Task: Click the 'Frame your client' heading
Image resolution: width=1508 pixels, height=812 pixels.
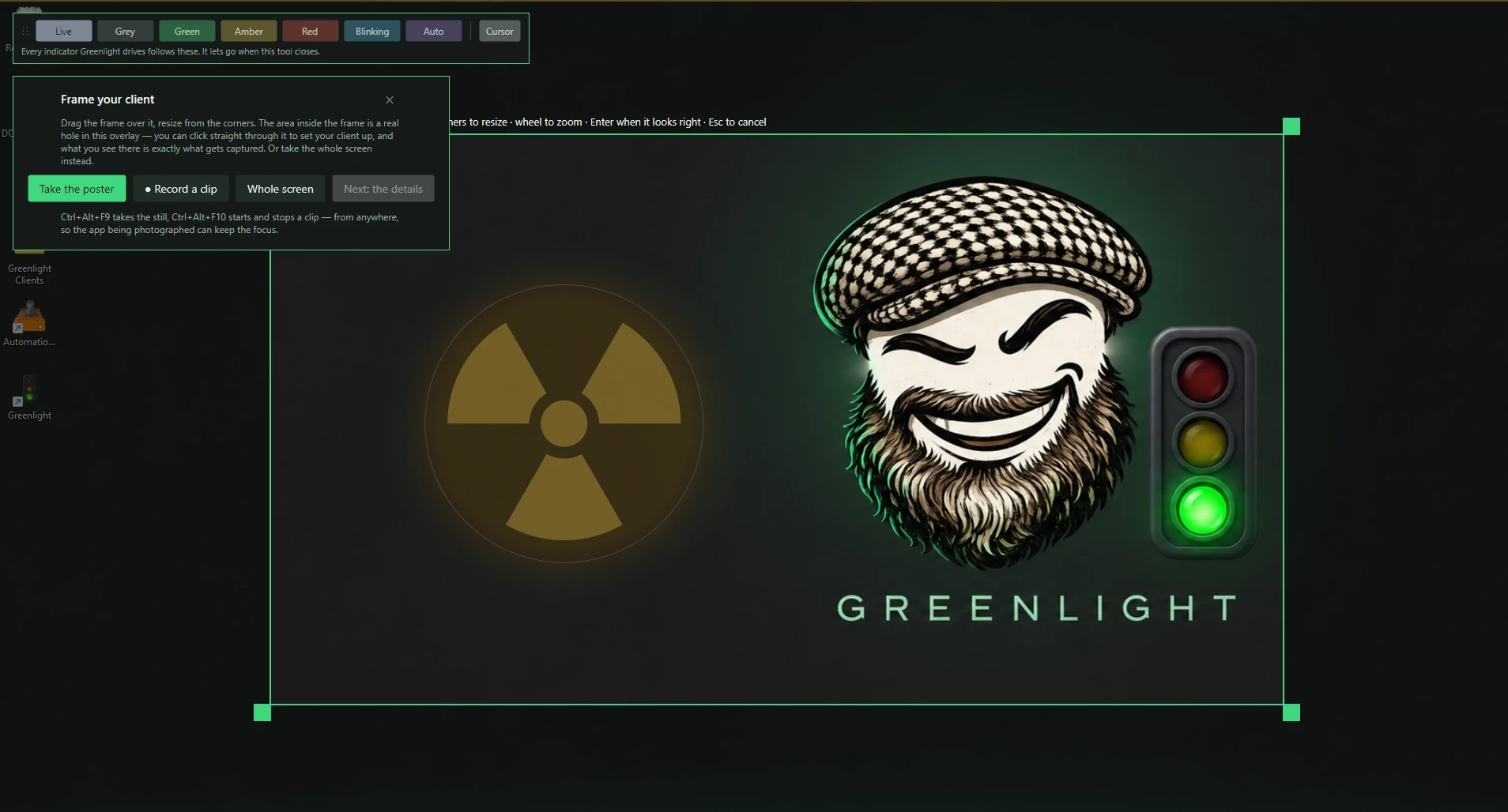Action: click(x=107, y=100)
